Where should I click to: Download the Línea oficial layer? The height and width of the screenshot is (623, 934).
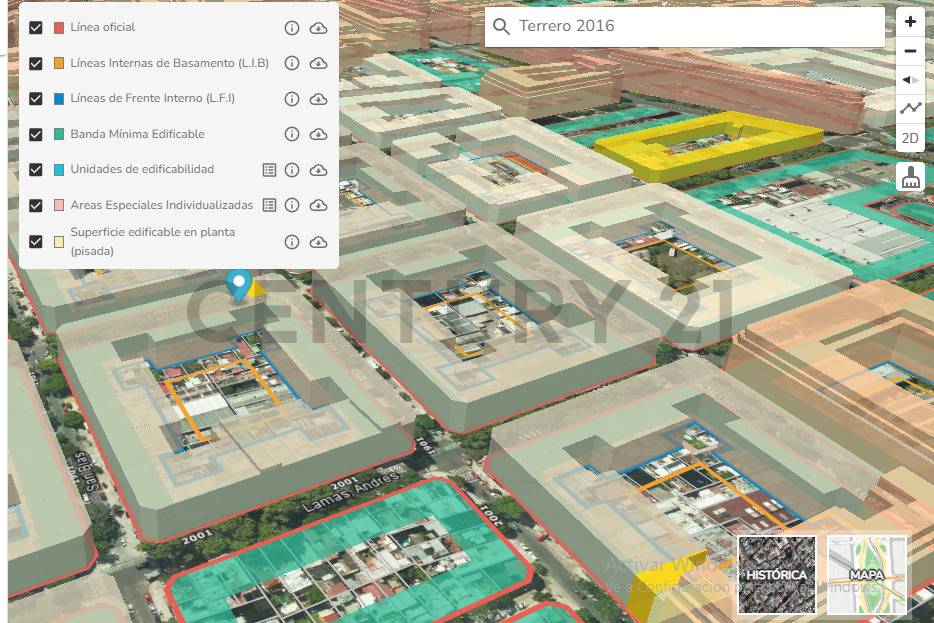pyautogui.click(x=318, y=28)
